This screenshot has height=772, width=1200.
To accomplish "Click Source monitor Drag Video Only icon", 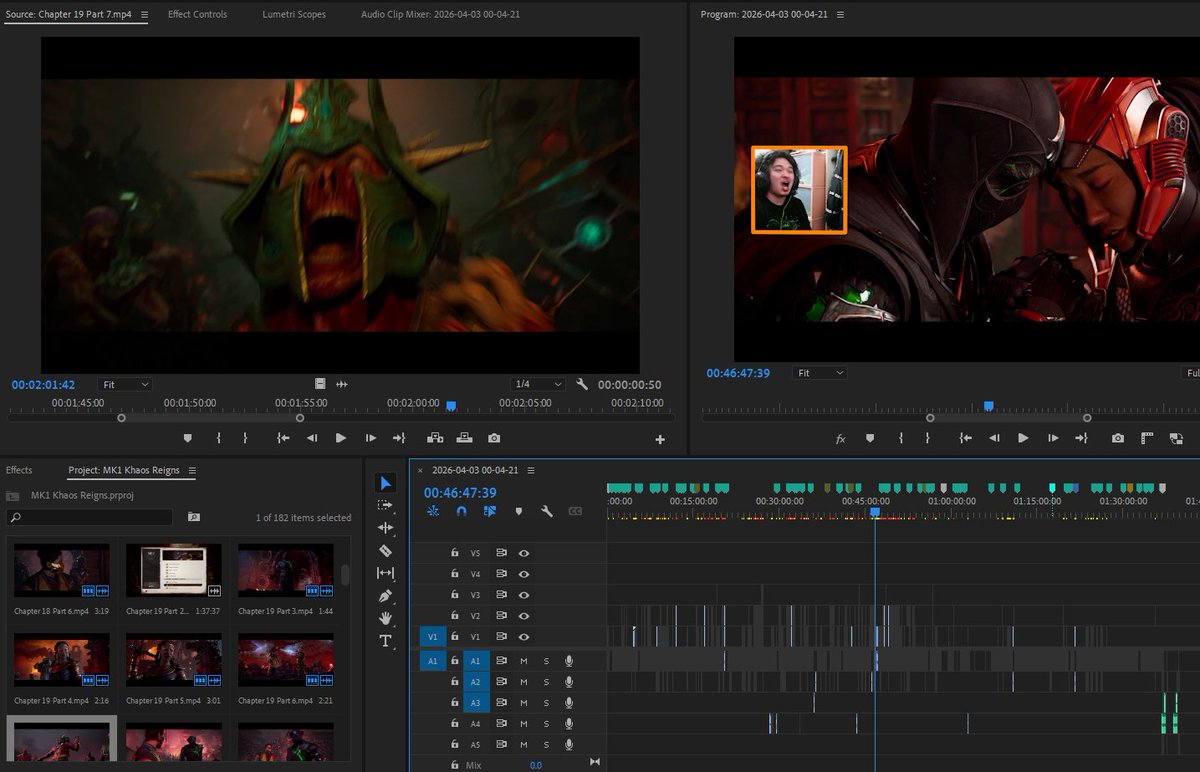I will pos(320,384).
